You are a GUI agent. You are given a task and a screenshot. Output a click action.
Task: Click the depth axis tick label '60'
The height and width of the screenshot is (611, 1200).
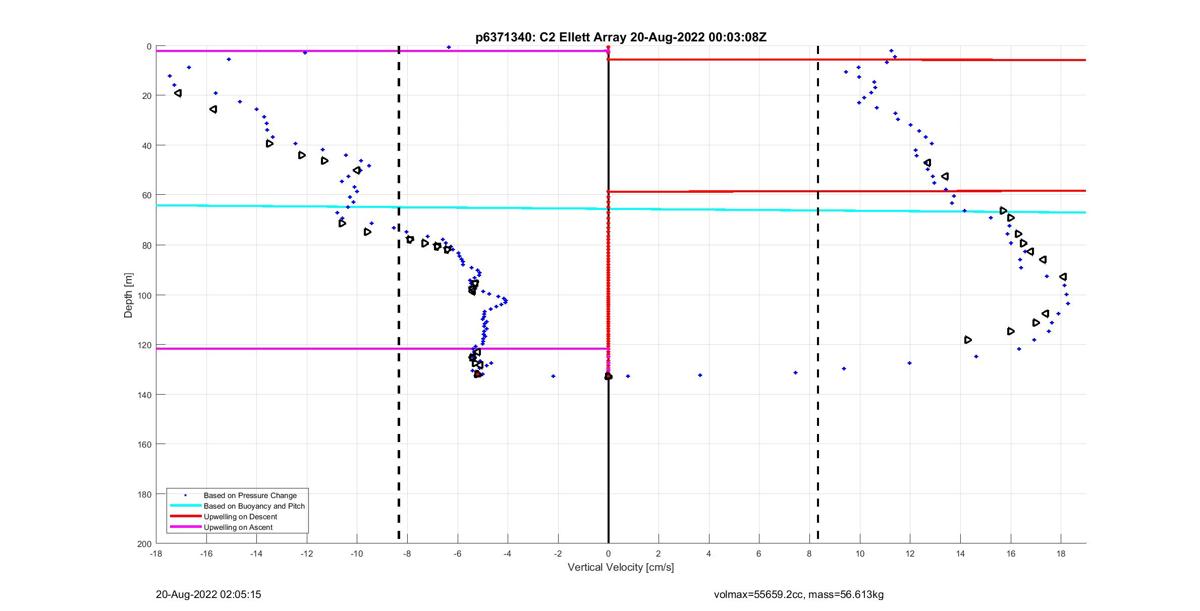(146, 195)
